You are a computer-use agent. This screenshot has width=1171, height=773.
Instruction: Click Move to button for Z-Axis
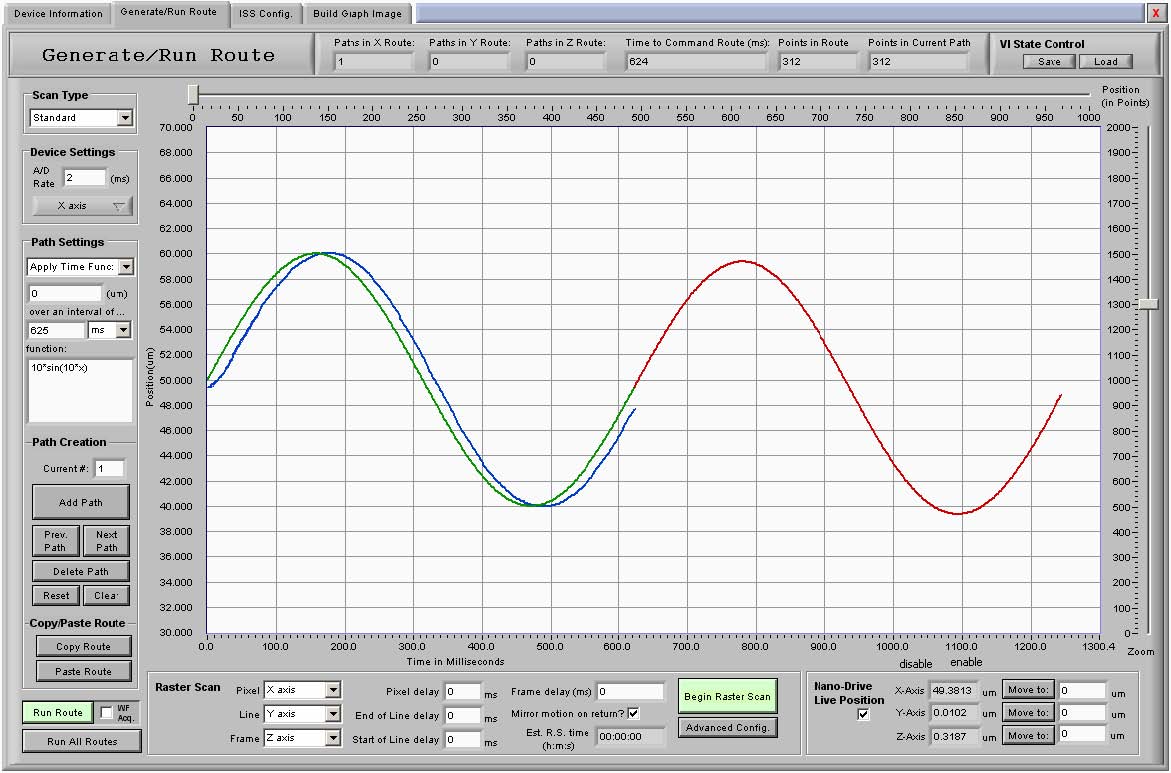[x=1028, y=736]
